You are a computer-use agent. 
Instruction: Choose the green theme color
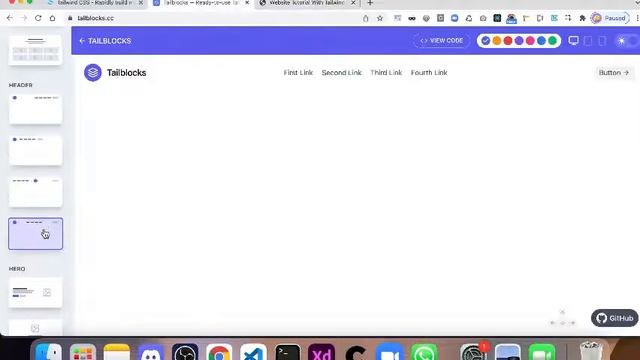[x=552, y=41]
